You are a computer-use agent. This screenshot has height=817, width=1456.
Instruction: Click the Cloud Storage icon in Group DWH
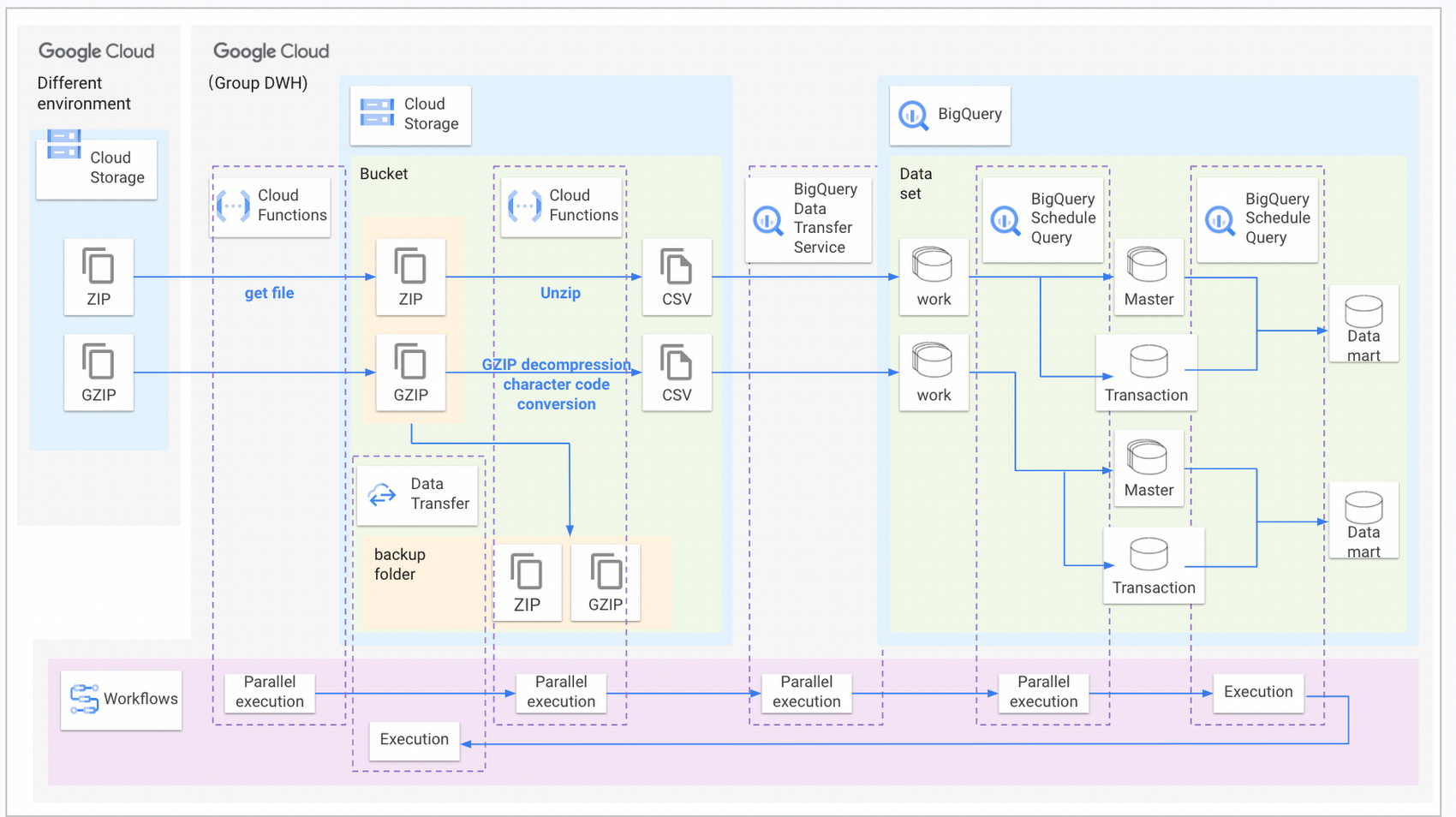pyautogui.click(x=377, y=112)
